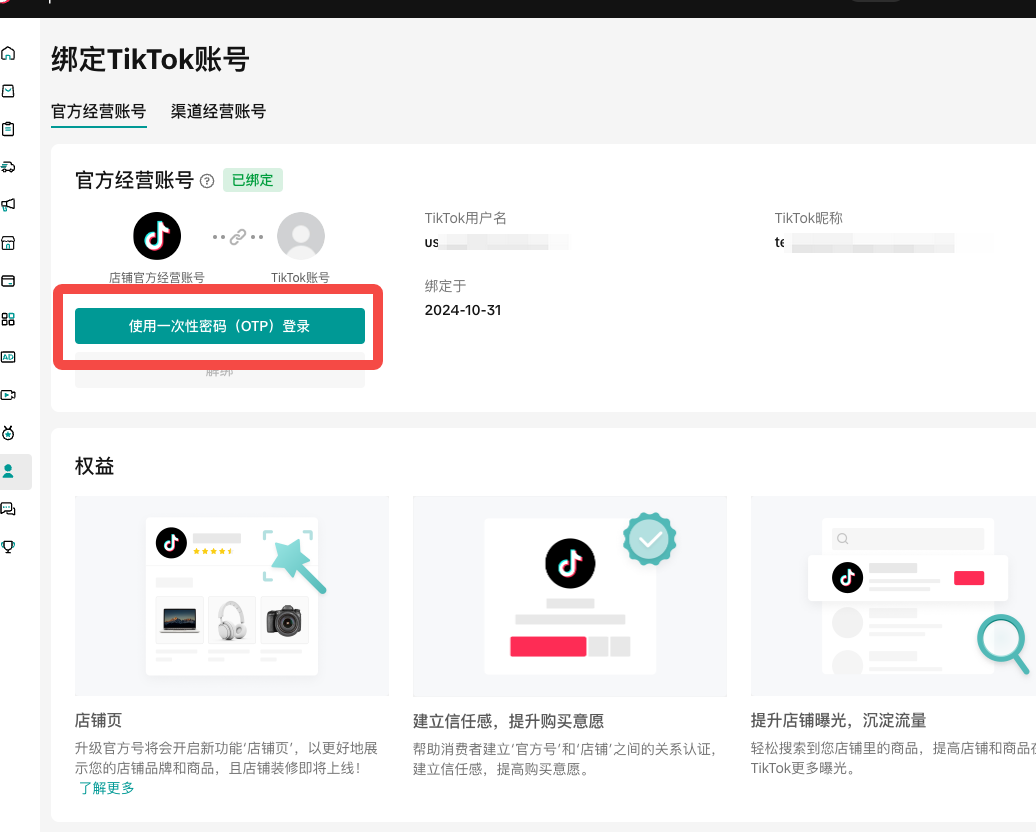
Task: Open the live video camera icon in sidebar
Action: (9, 395)
